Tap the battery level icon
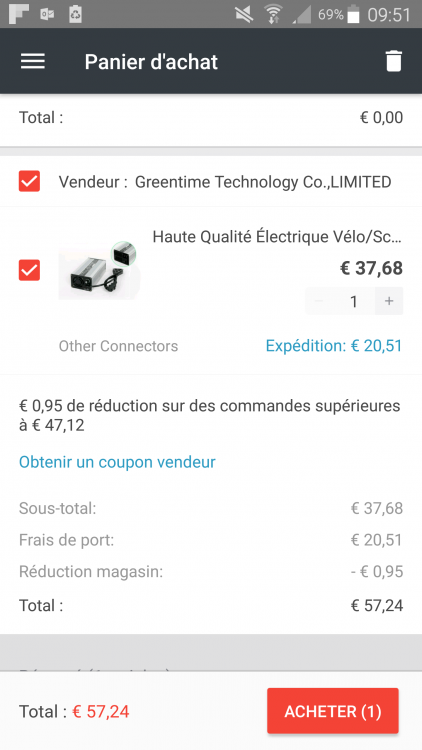Viewport: 422px width, 750px height. point(353,14)
